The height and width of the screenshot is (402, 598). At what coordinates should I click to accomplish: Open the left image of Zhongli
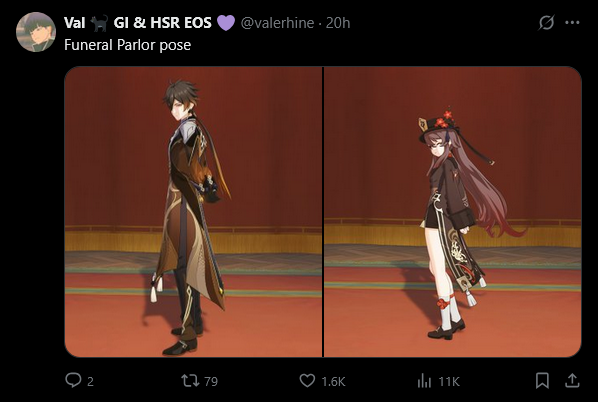[x=193, y=212]
